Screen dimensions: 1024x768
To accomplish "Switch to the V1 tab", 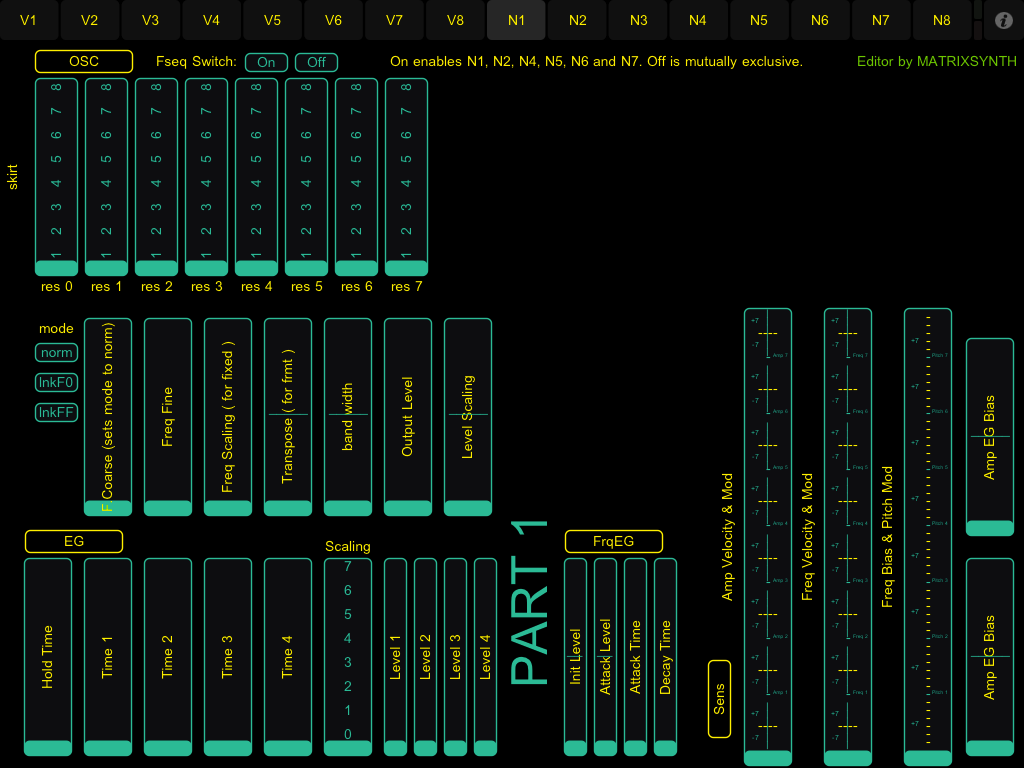I will pyautogui.click(x=28, y=20).
